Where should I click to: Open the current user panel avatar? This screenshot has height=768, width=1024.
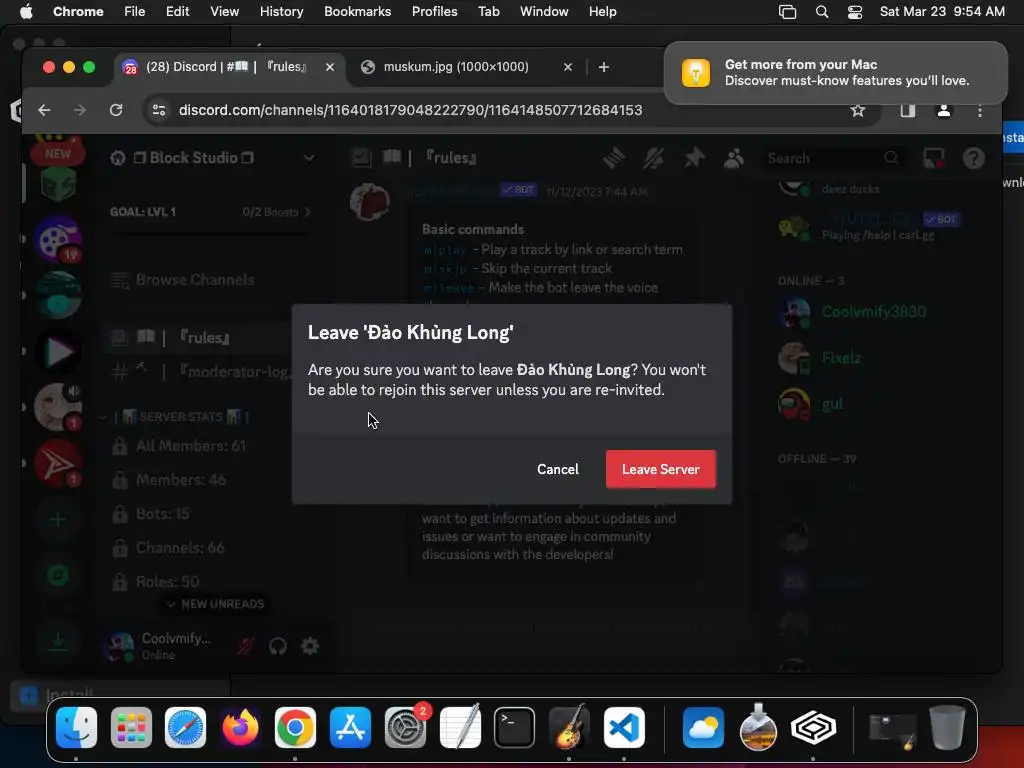click(x=118, y=646)
